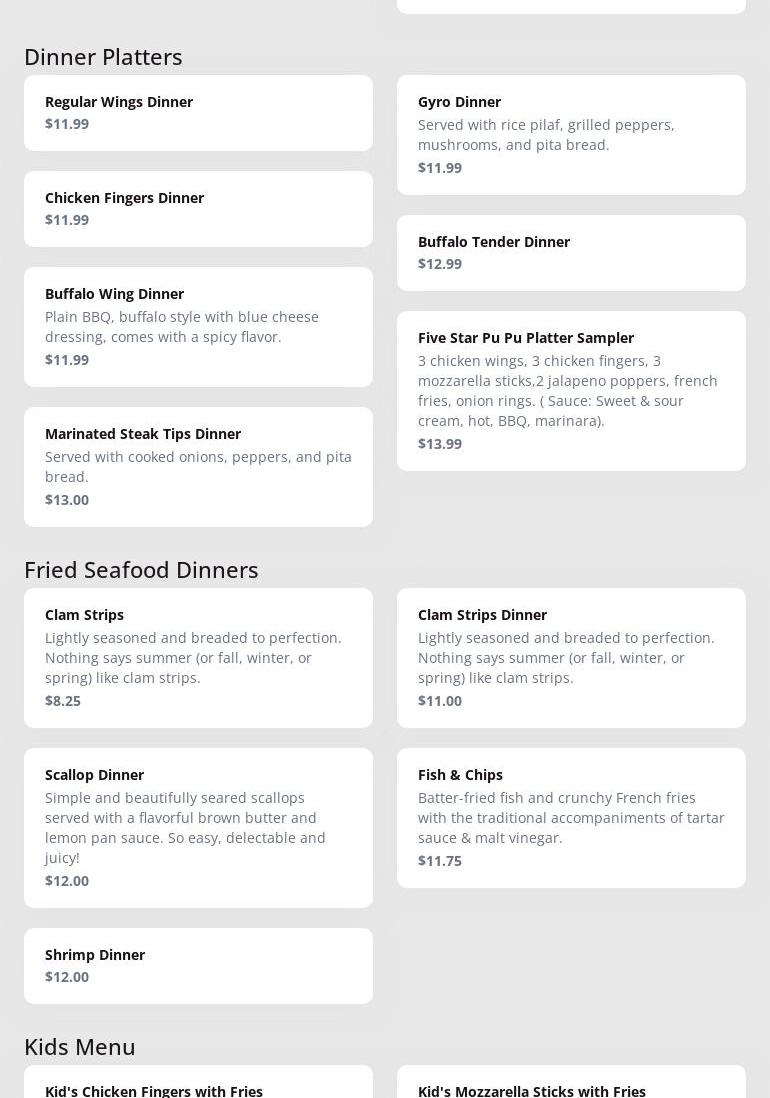Click the $11.75 Fish & Chips price
This screenshot has height=1098, width=770.
pos(440,861)
